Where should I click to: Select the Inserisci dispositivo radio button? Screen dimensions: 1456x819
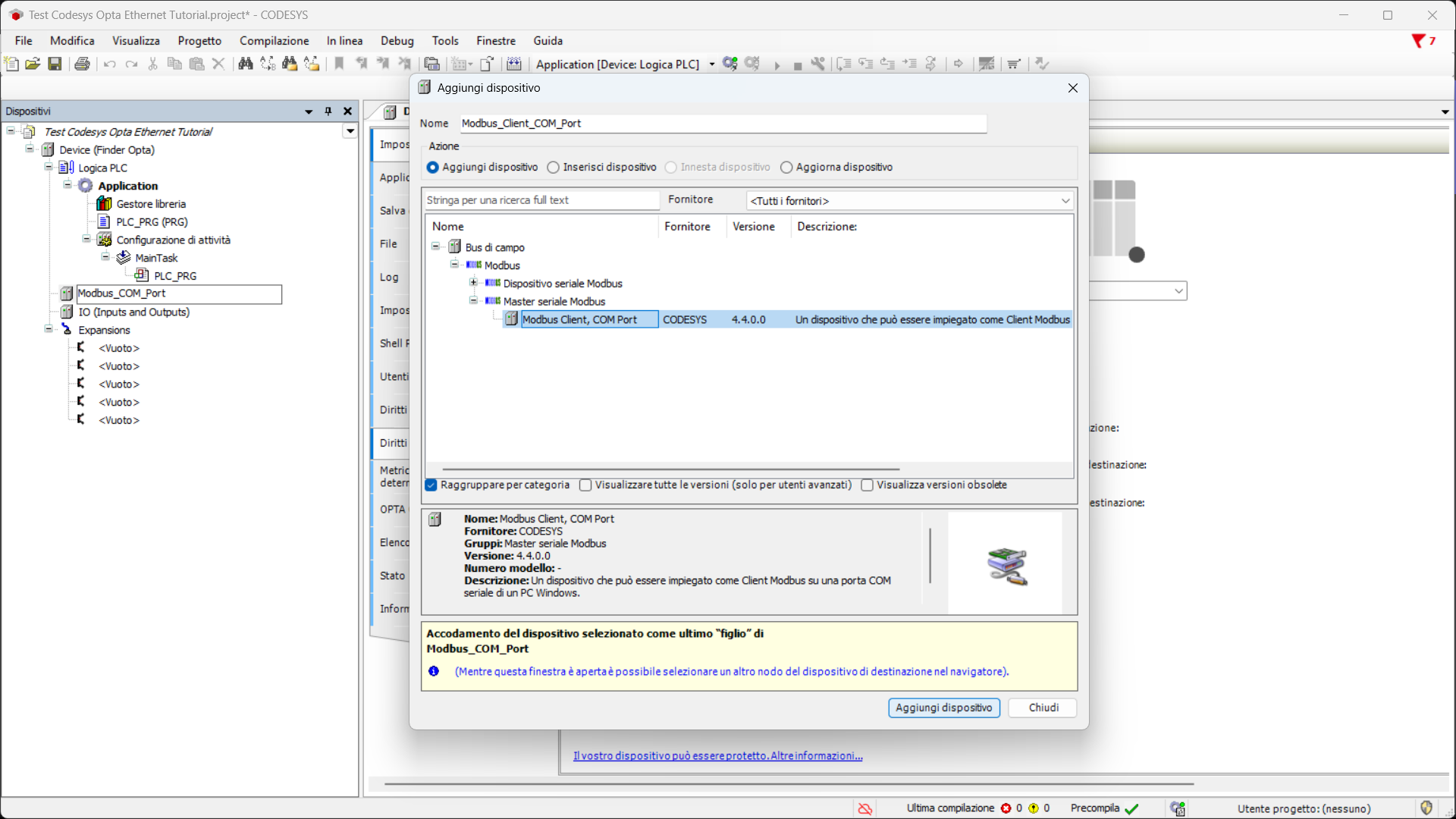tap(554, 168)
